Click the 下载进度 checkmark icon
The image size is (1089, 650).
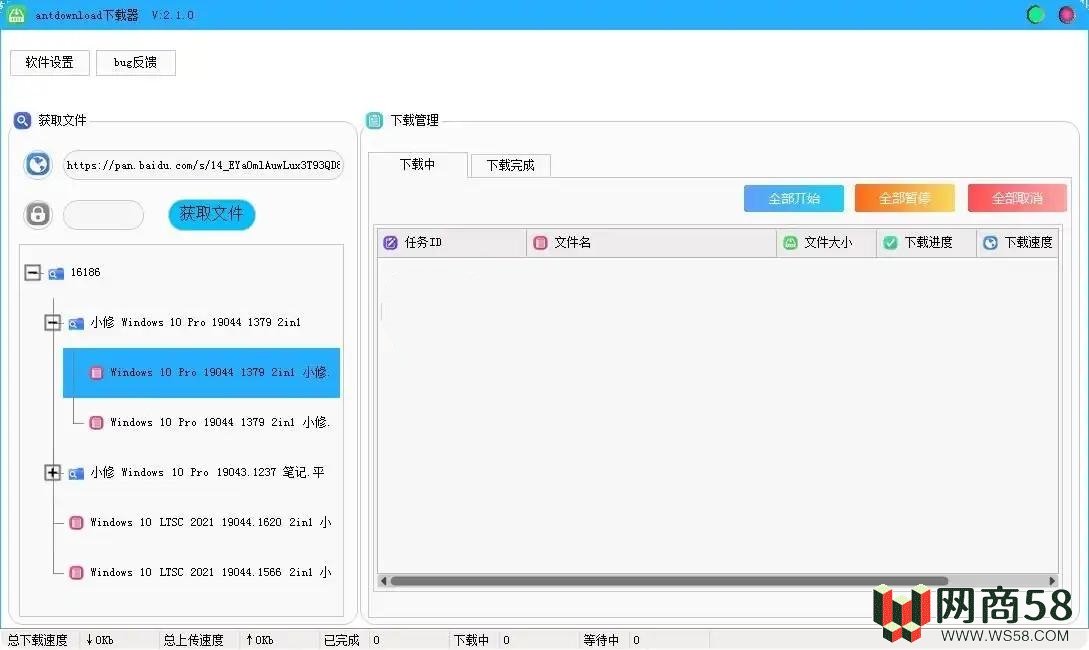[890, 242]
